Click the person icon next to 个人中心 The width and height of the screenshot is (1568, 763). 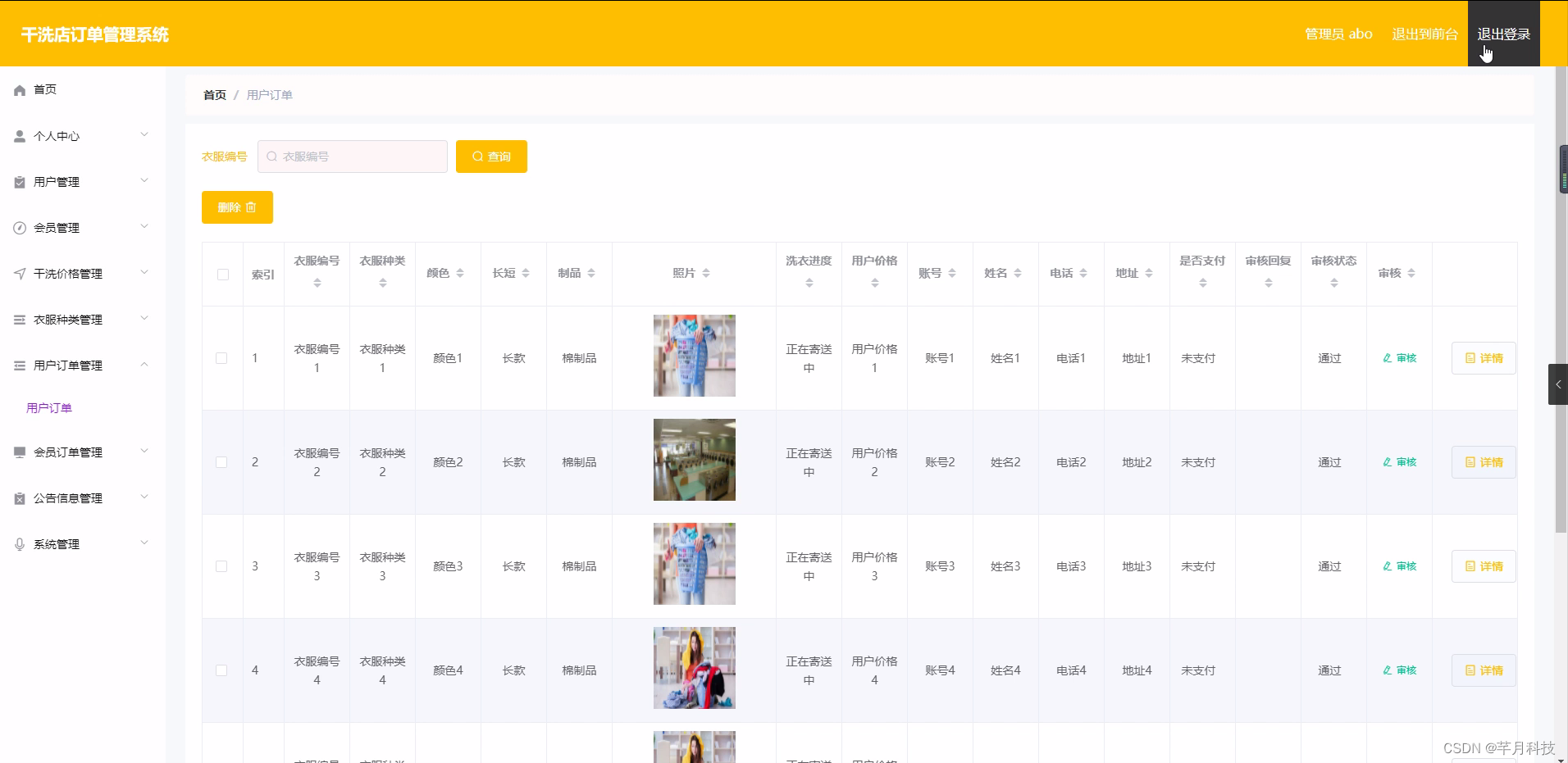pos(19,136)
